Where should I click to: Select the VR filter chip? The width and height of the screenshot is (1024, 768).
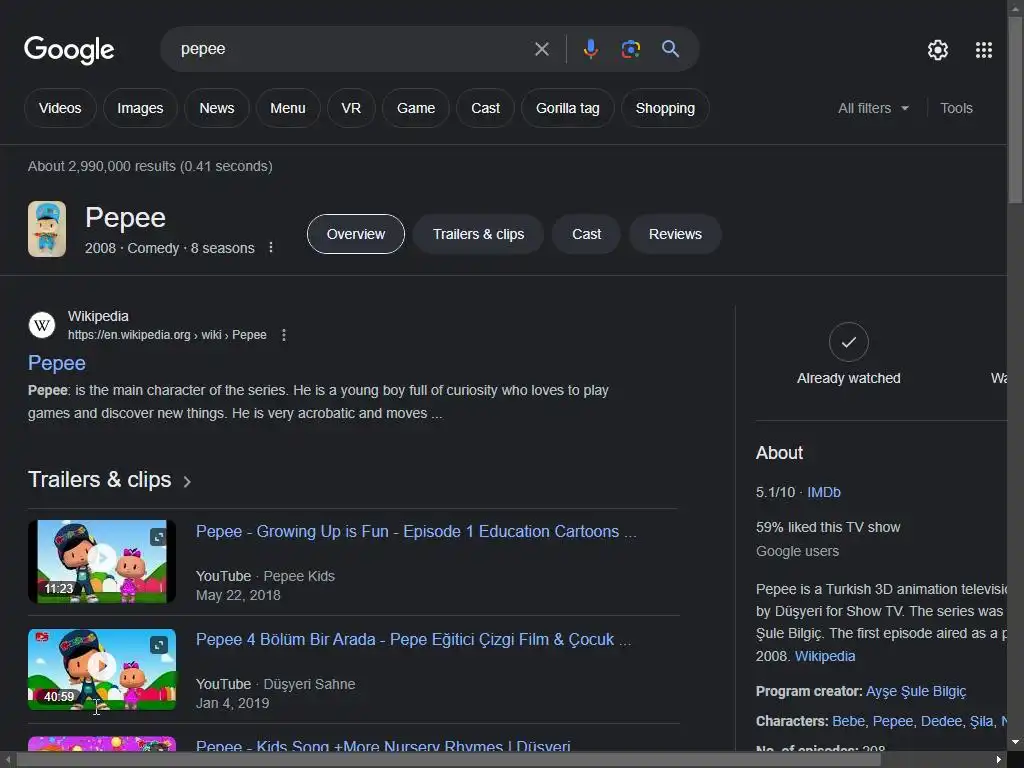pyautogui.click(x=351, y=108)
